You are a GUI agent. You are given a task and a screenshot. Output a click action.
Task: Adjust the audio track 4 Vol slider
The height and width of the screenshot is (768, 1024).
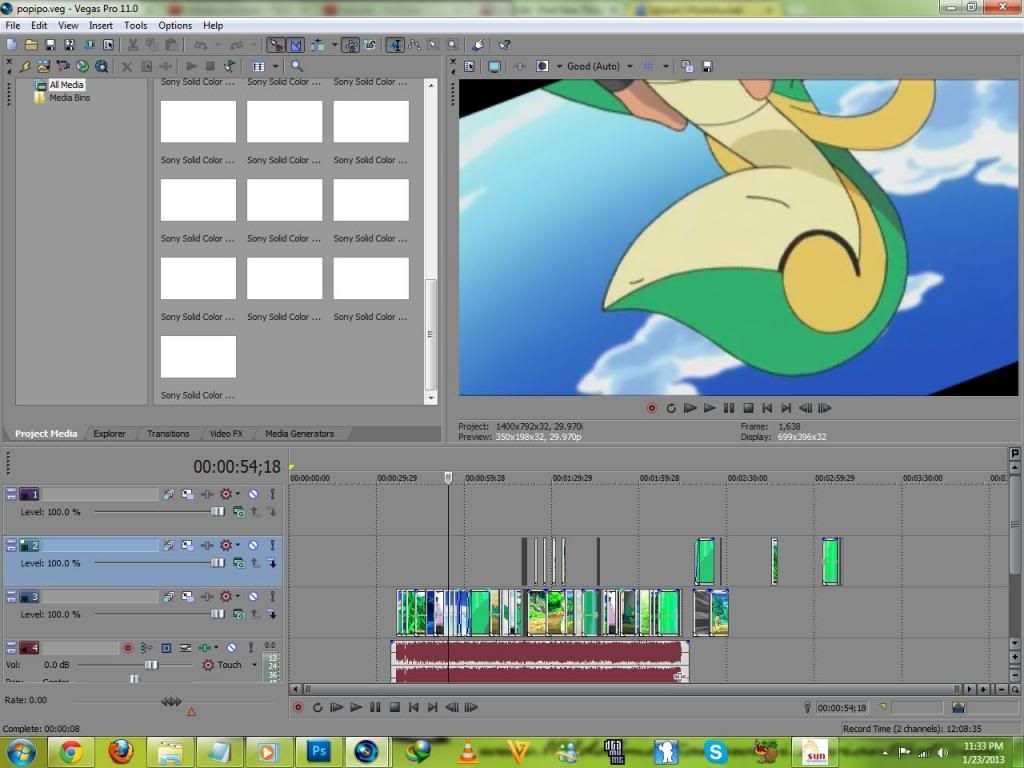point(151,665)
